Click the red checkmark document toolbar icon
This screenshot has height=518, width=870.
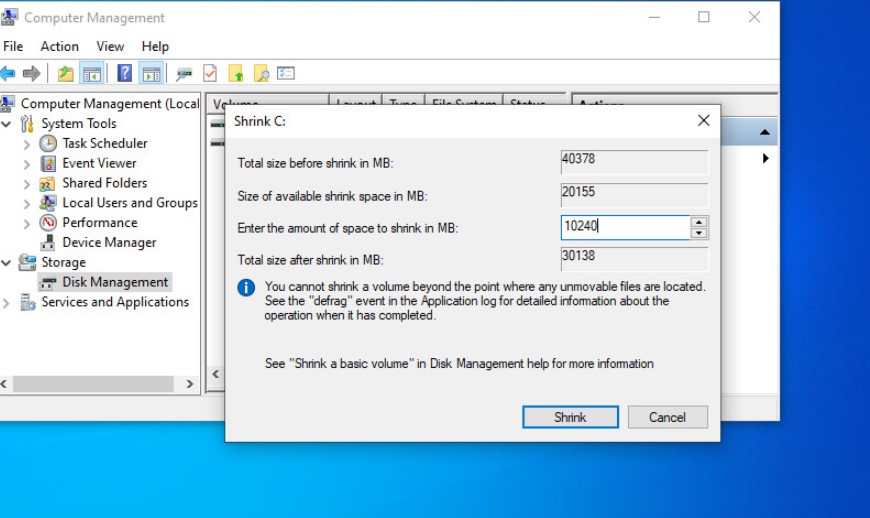210,73
